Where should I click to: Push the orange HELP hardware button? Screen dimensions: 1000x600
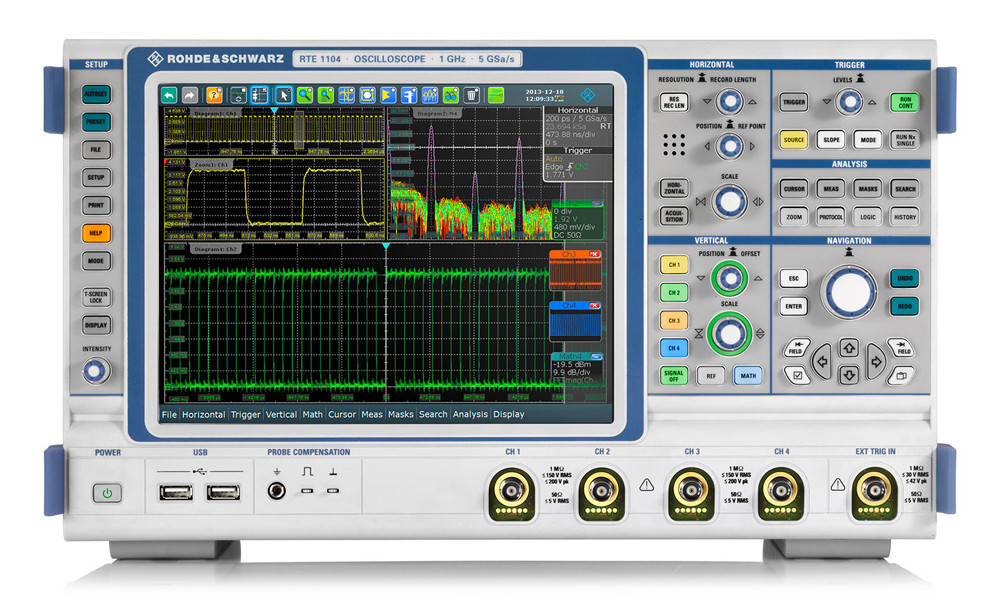tap(96, 233)
